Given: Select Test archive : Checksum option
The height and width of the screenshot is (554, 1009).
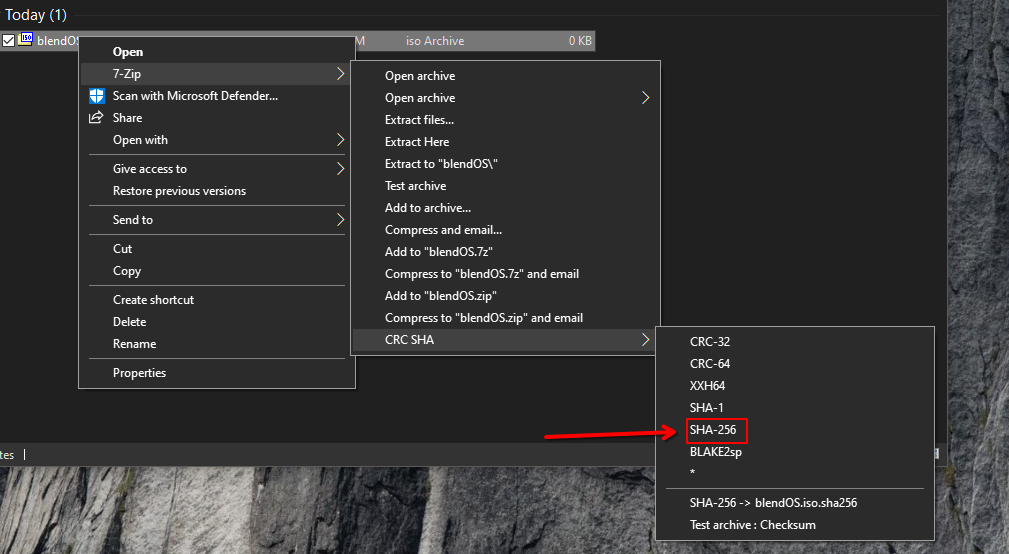Looking at the screenshot, I should [x=752, y=525].
